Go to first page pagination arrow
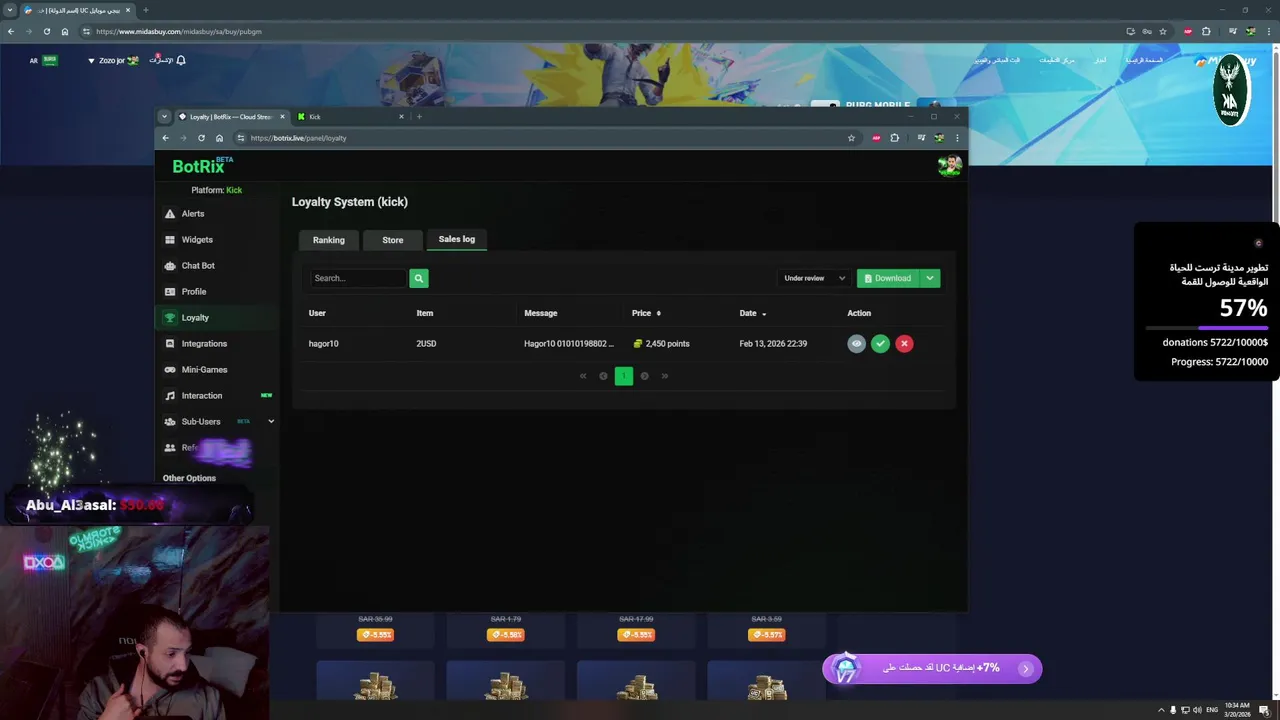1280x720 pixels. [x=583, y=376]
